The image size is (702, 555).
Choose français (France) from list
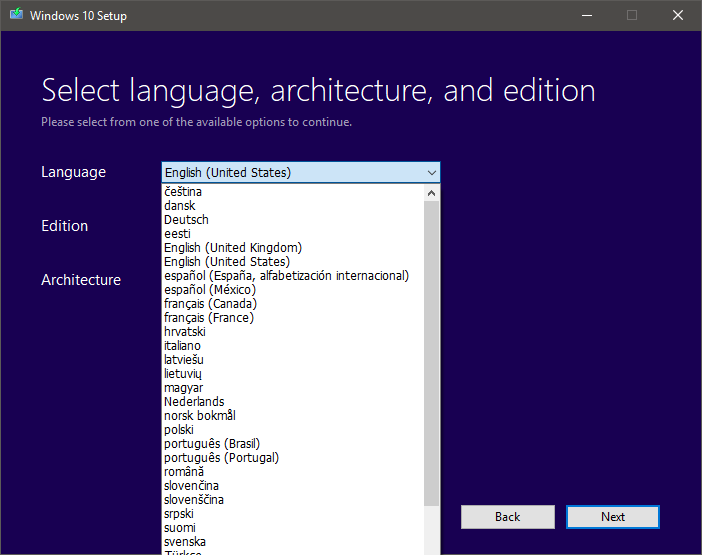coord(293,318)
